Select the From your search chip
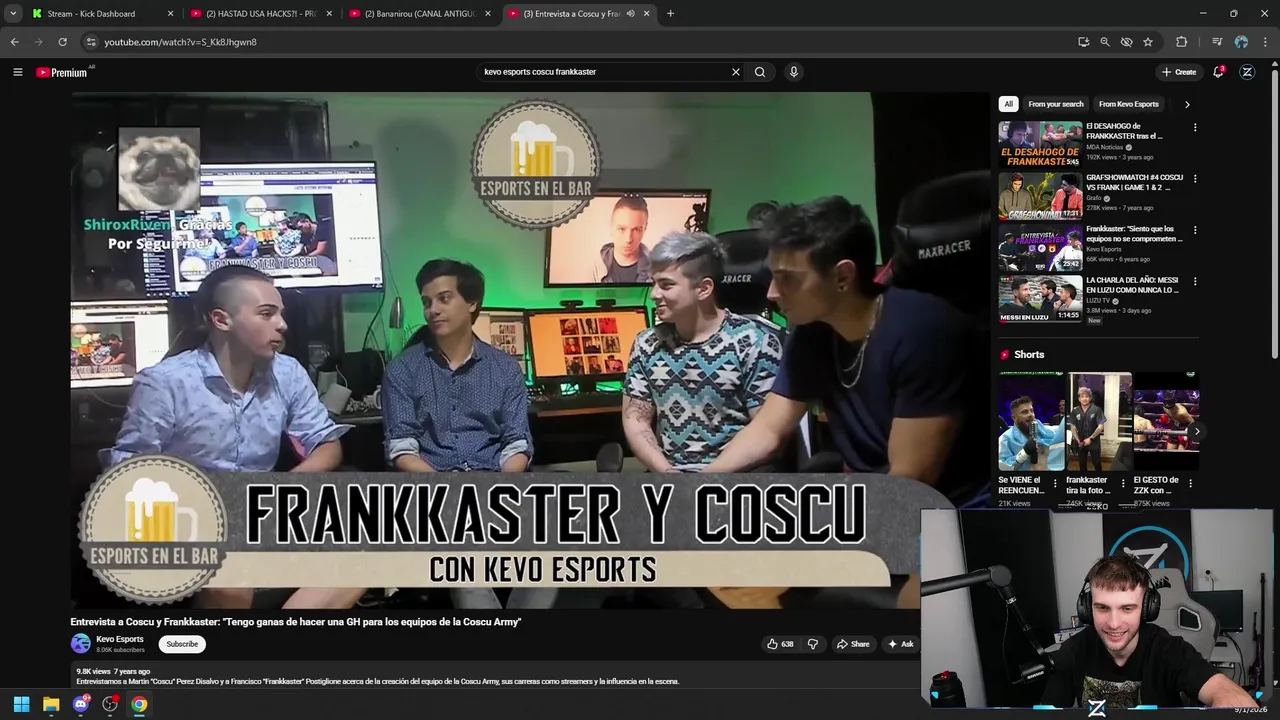The image size is (1280, 720). tap(1056, 104)
